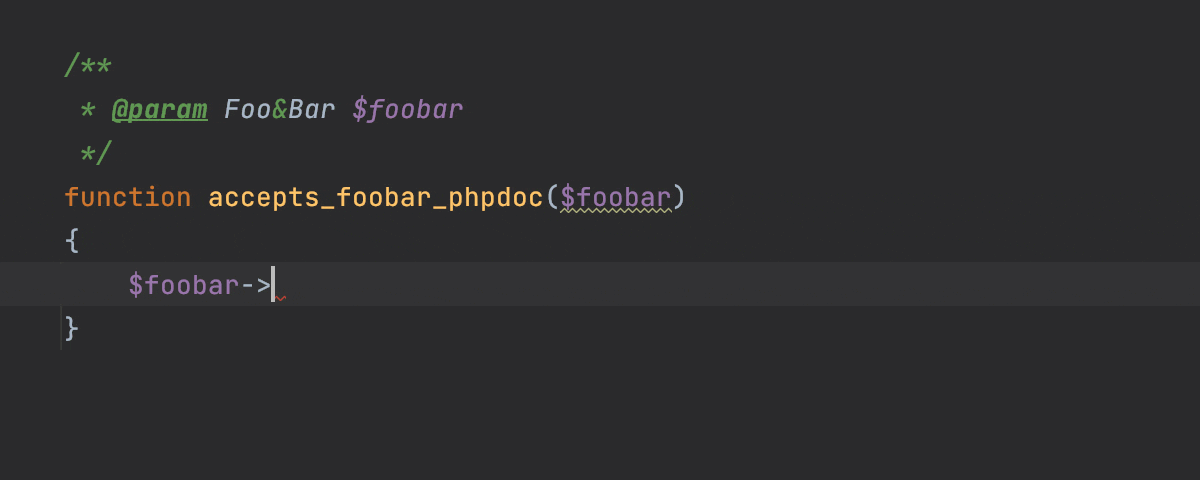Click the Bar type in the PHPDoc

pyautogui.click(x=311, y=109)
